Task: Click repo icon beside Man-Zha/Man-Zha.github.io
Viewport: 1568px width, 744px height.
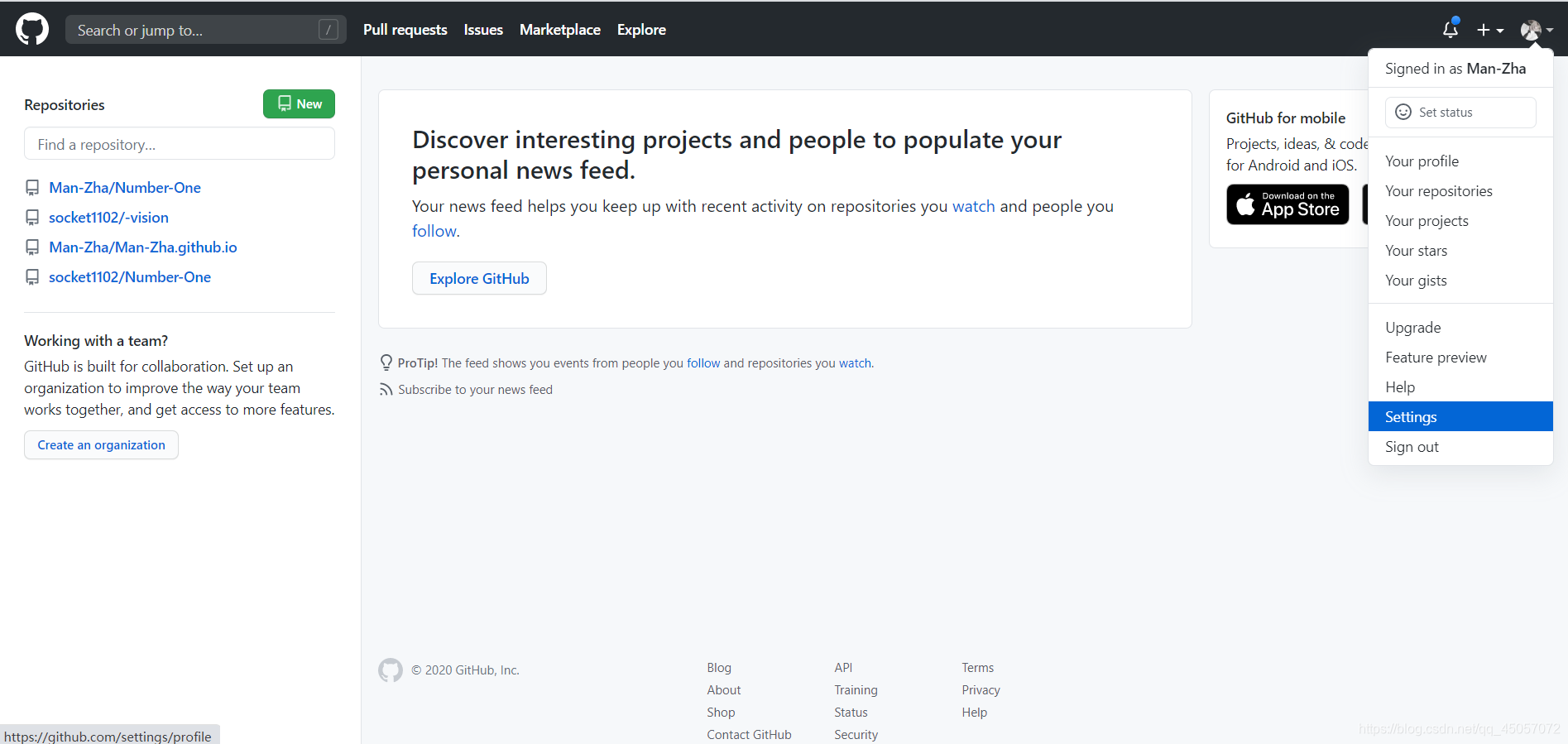Action: coord(32,247)
